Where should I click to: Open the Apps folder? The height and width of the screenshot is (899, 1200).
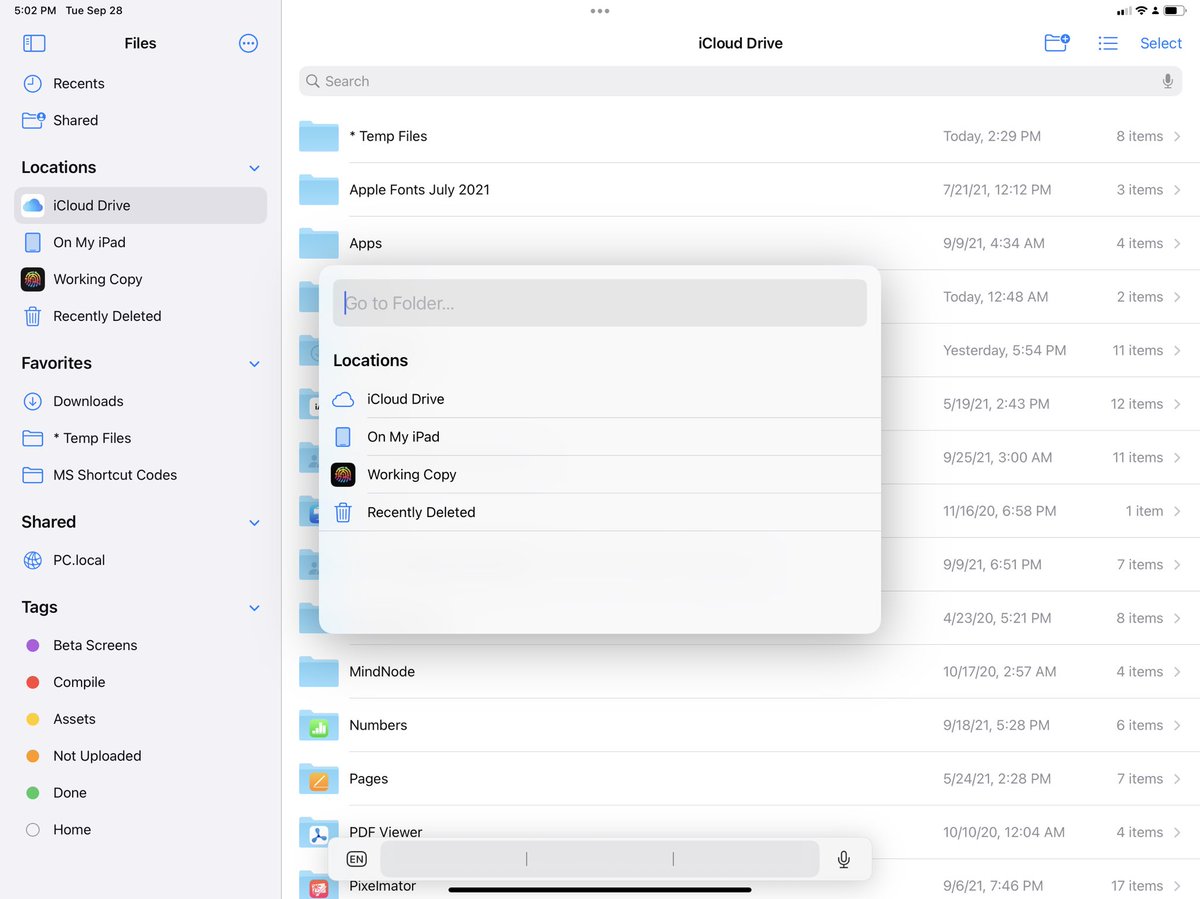click(x=740, y=243)
